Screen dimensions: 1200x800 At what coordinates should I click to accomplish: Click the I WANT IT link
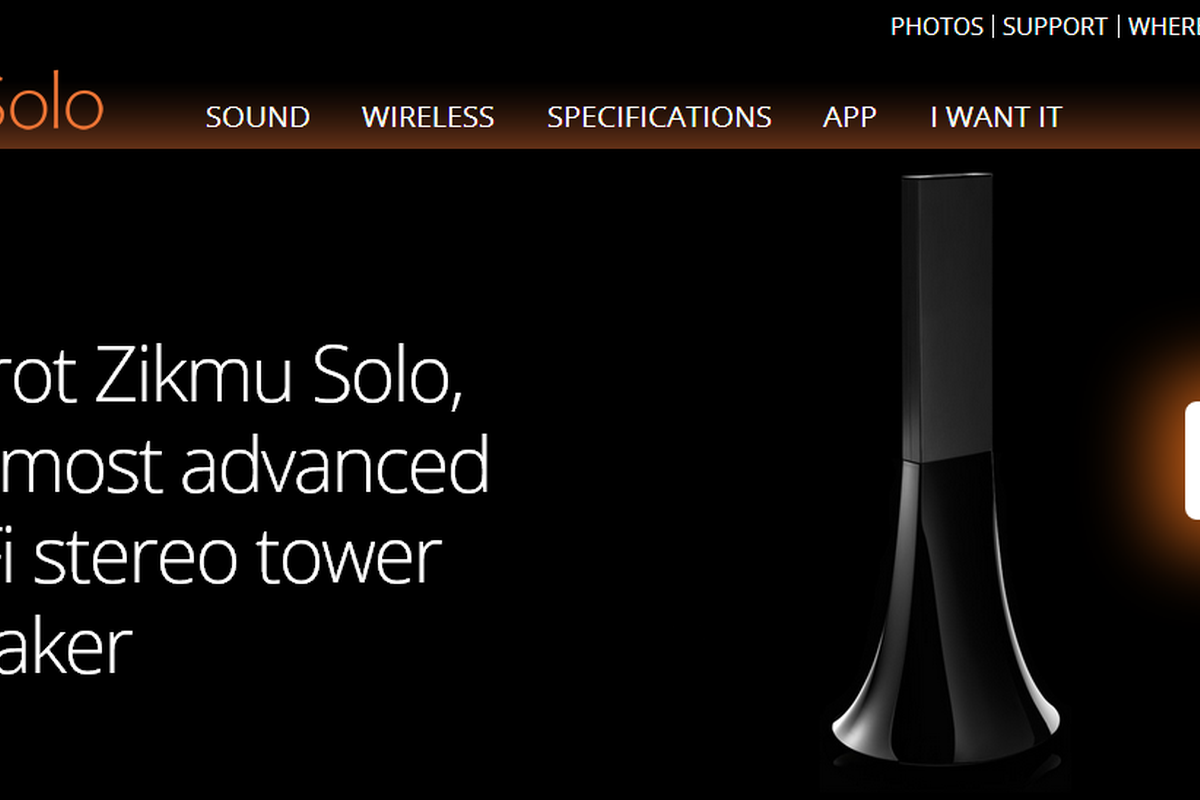pyautogui.click(x=996, y=117)
